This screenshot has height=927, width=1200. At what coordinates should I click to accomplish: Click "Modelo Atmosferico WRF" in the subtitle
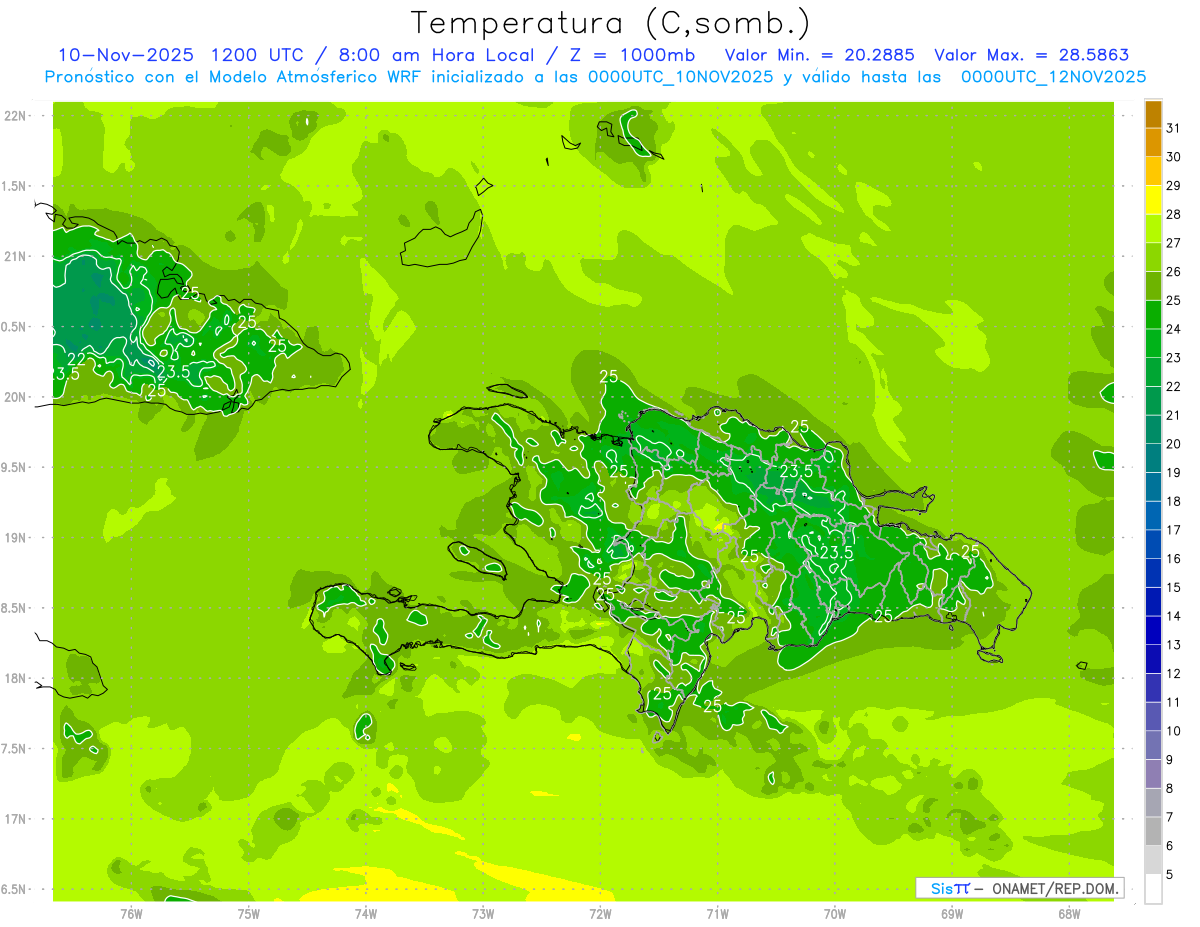tap(321, 77)
